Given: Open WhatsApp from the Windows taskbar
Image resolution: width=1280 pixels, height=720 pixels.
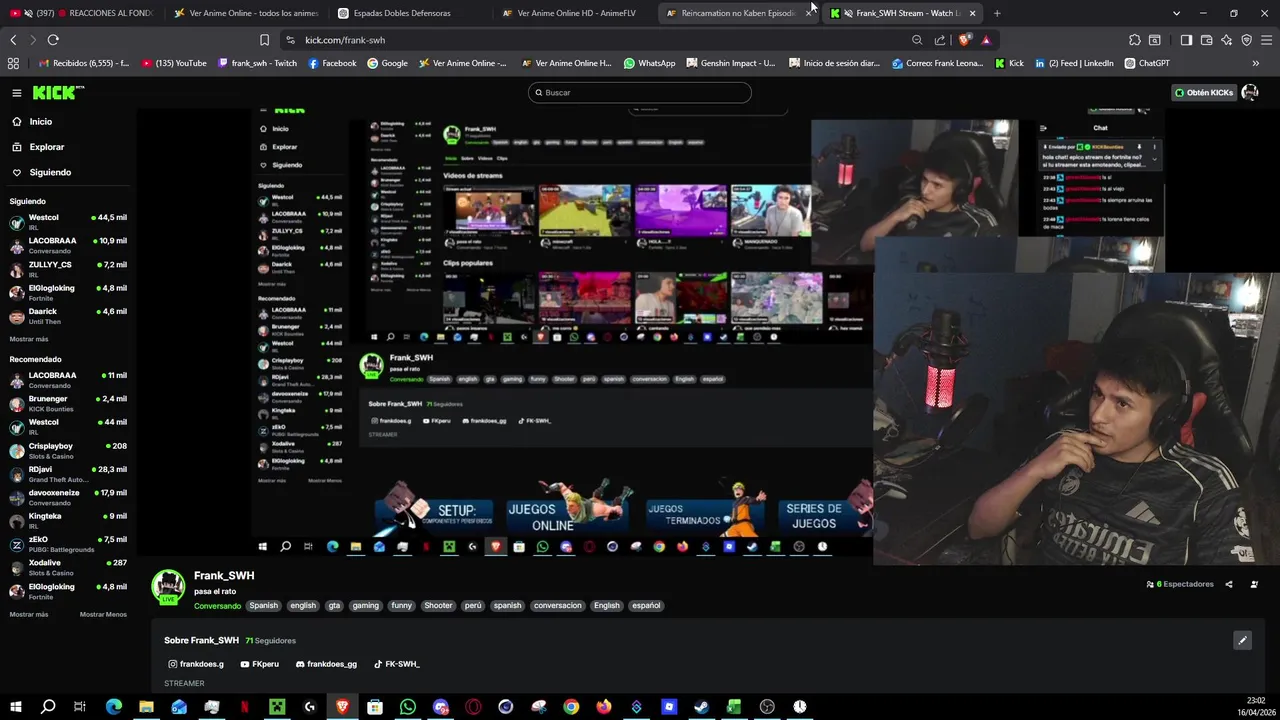Looking at the screenshot, I should (408, 707).
